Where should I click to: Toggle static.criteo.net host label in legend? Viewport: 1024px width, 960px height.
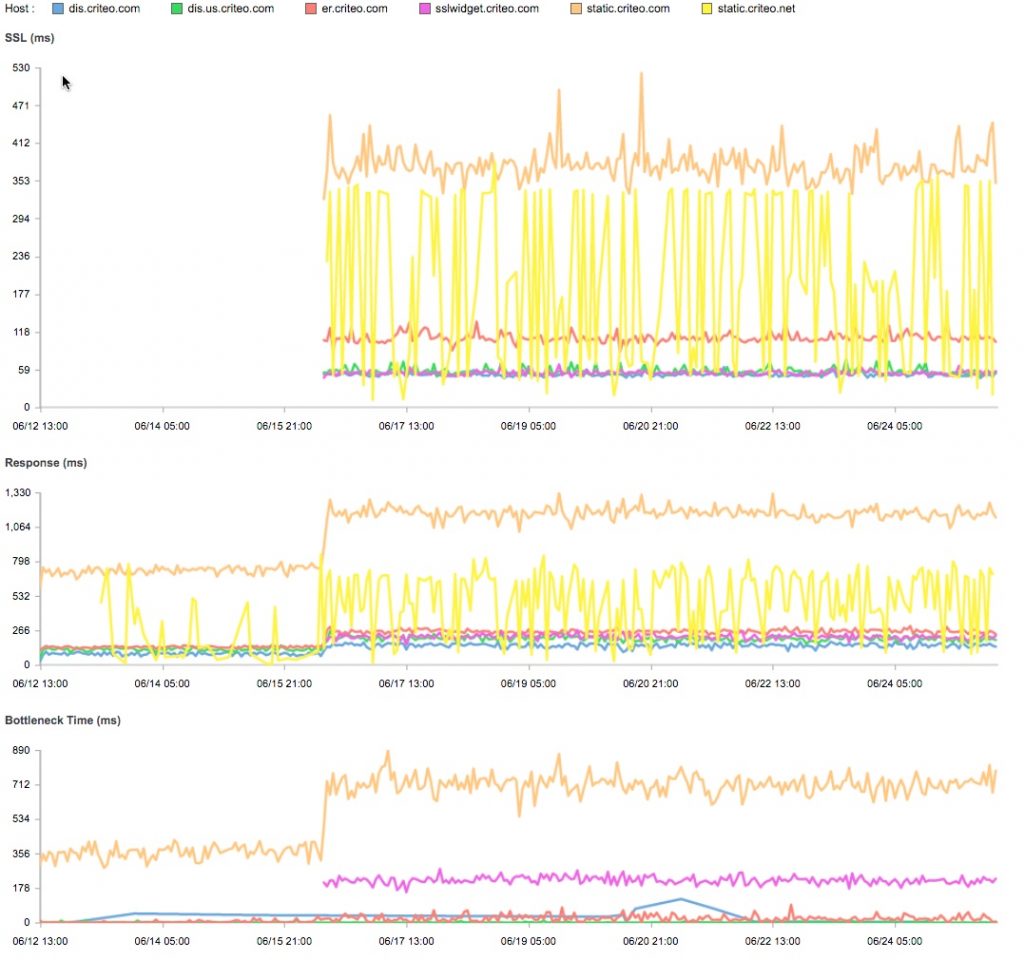point(756,9)
